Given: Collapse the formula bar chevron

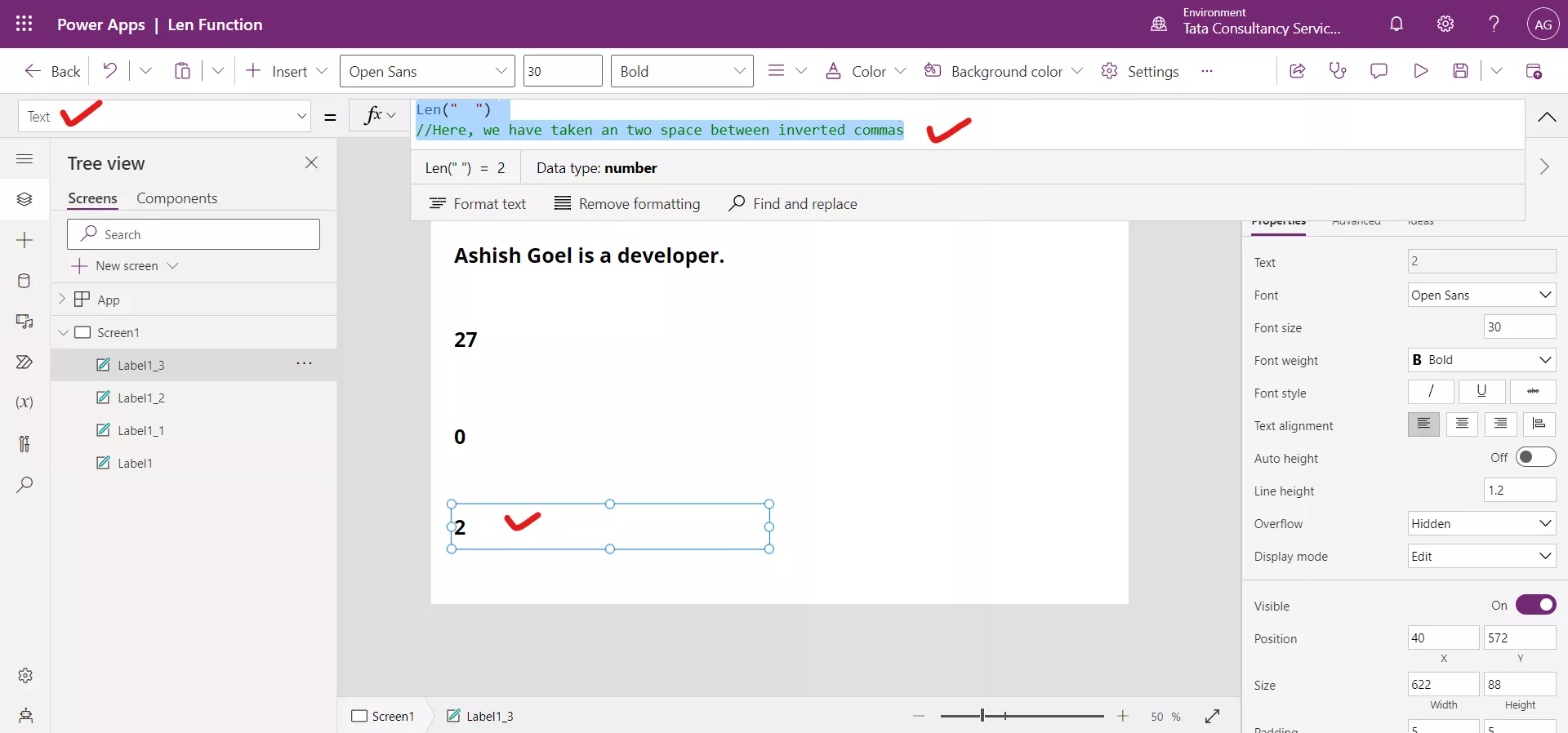Looking at the screenshot, I should pos(1546,117).
